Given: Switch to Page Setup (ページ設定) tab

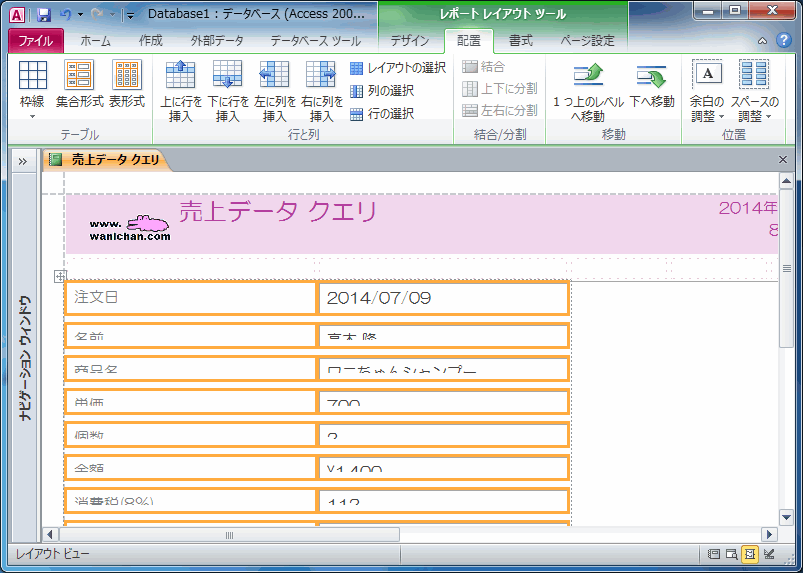Looking at the screenshot, I should coord(587,41).
